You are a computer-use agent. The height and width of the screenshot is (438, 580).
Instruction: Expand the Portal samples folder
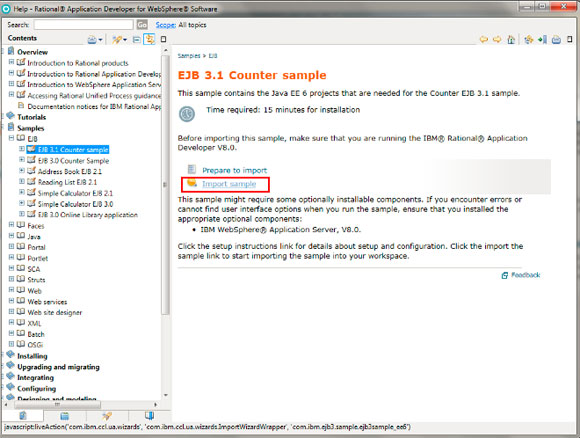11,246
